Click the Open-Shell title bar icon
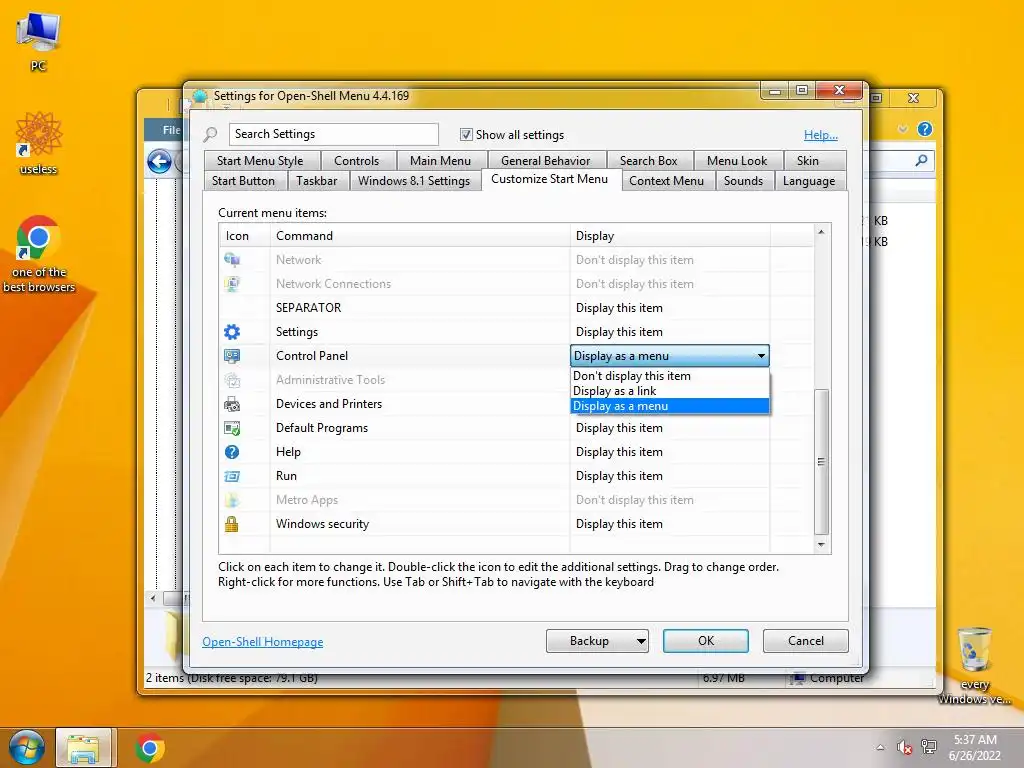Screen dimensions: 1024x768 point(200,96)
